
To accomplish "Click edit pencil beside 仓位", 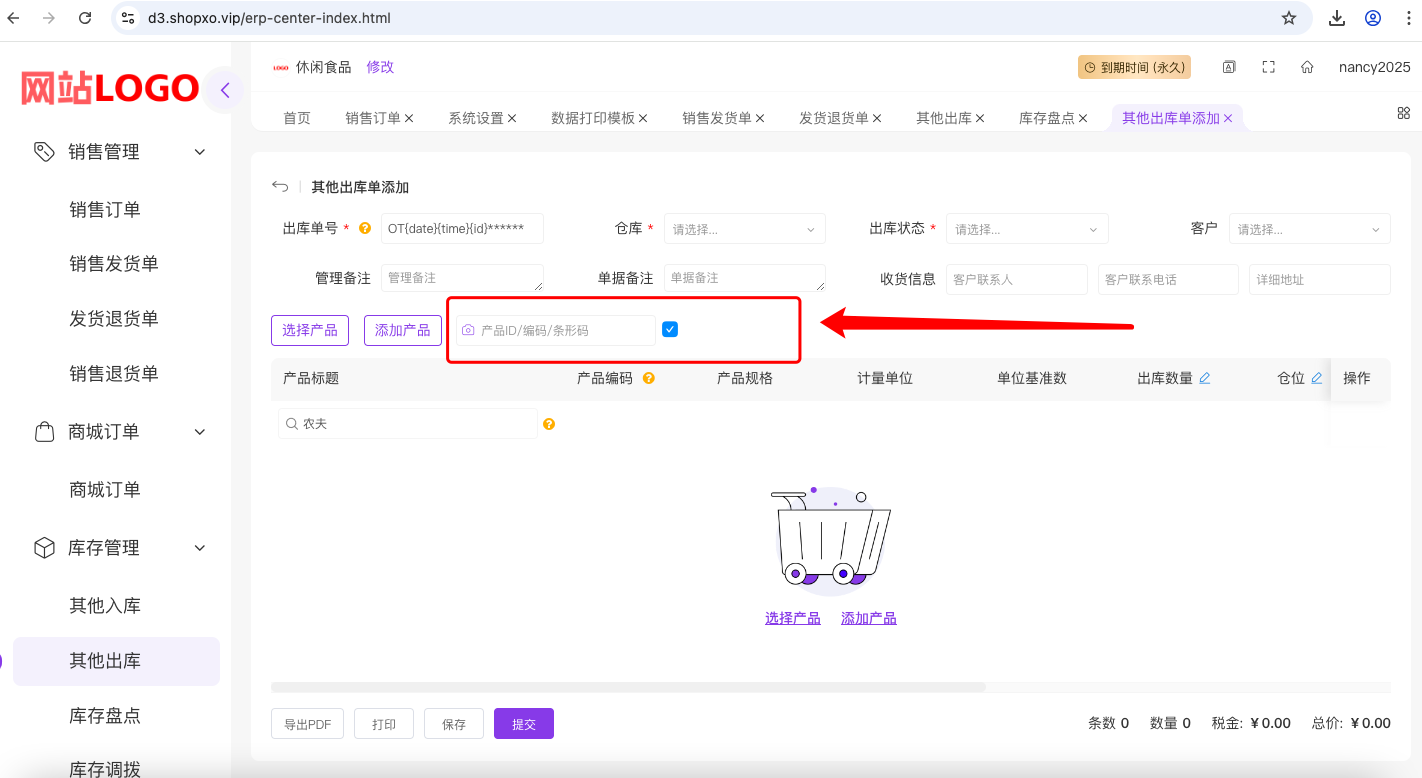I will (x=1317, y=378).
